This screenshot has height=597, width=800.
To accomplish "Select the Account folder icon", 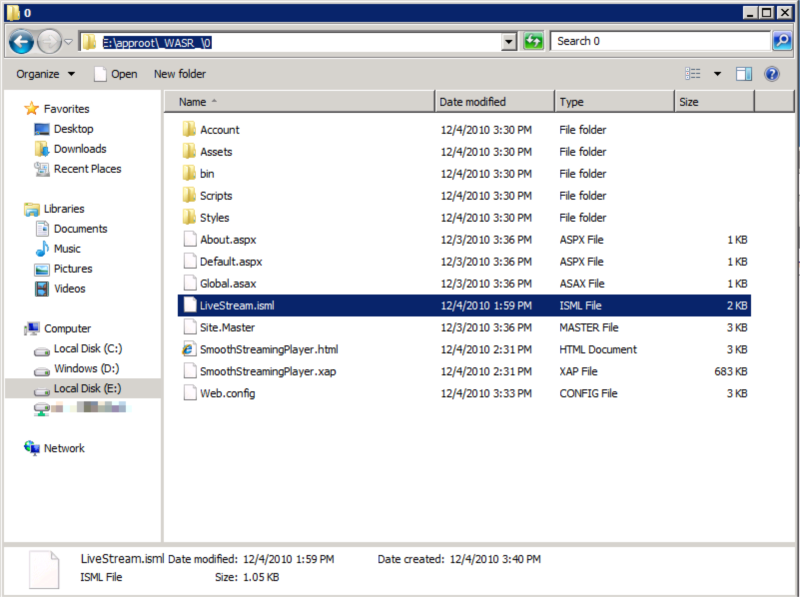I will tap(188, 130).
